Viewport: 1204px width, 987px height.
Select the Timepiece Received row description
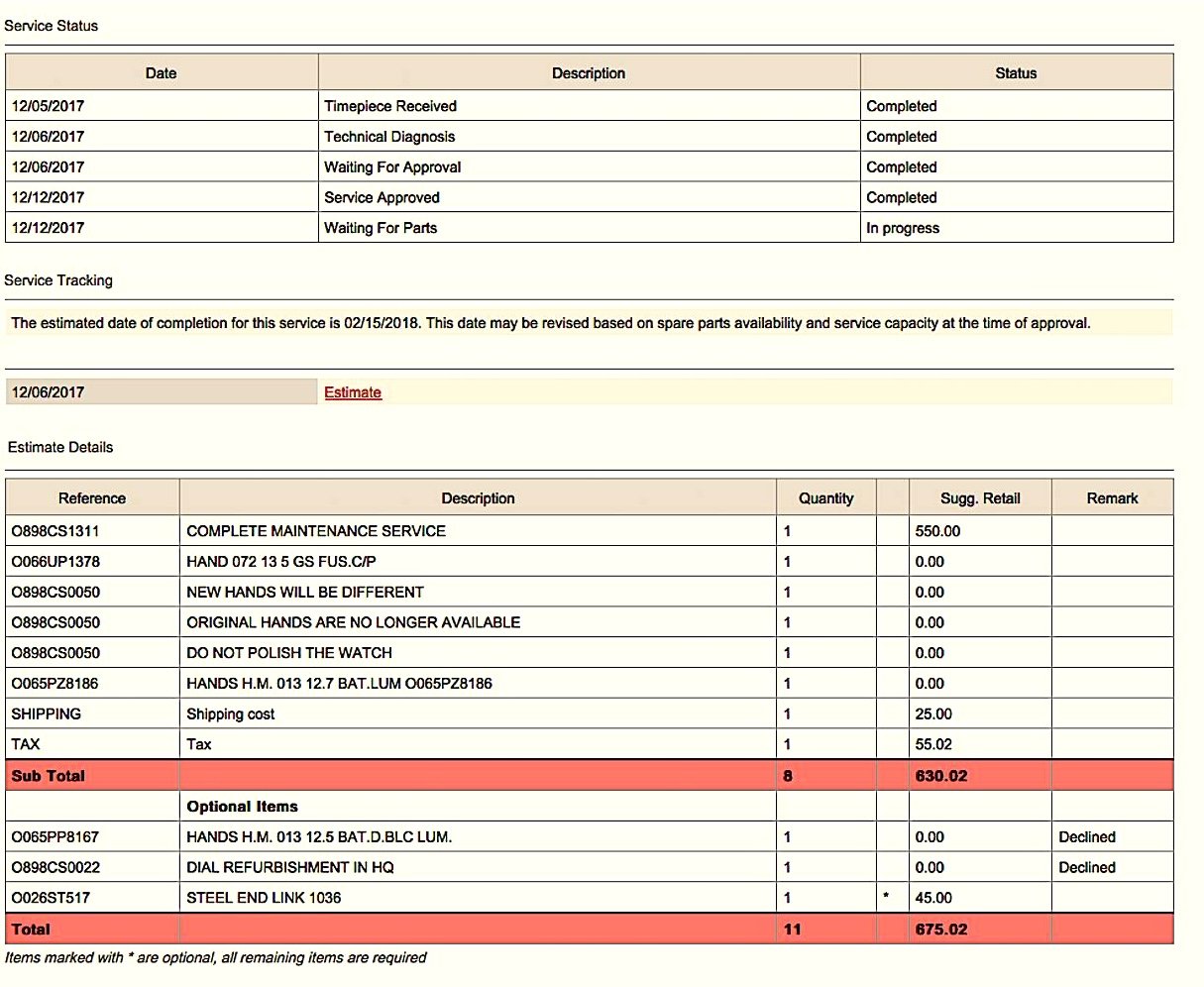pos(390,106)
